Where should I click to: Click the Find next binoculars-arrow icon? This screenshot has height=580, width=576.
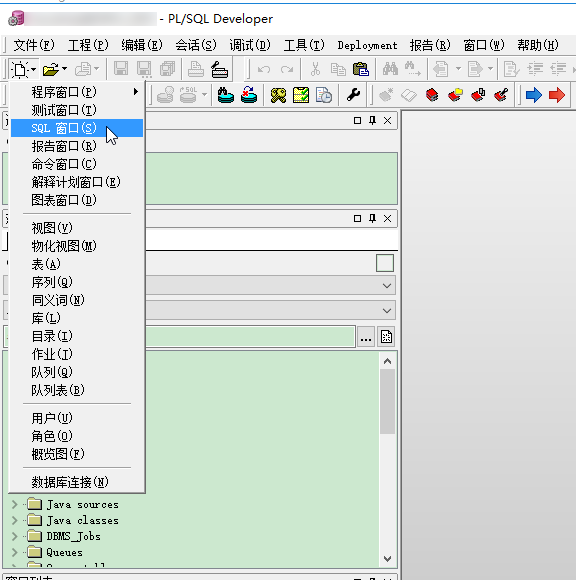(x=412, y=69)
